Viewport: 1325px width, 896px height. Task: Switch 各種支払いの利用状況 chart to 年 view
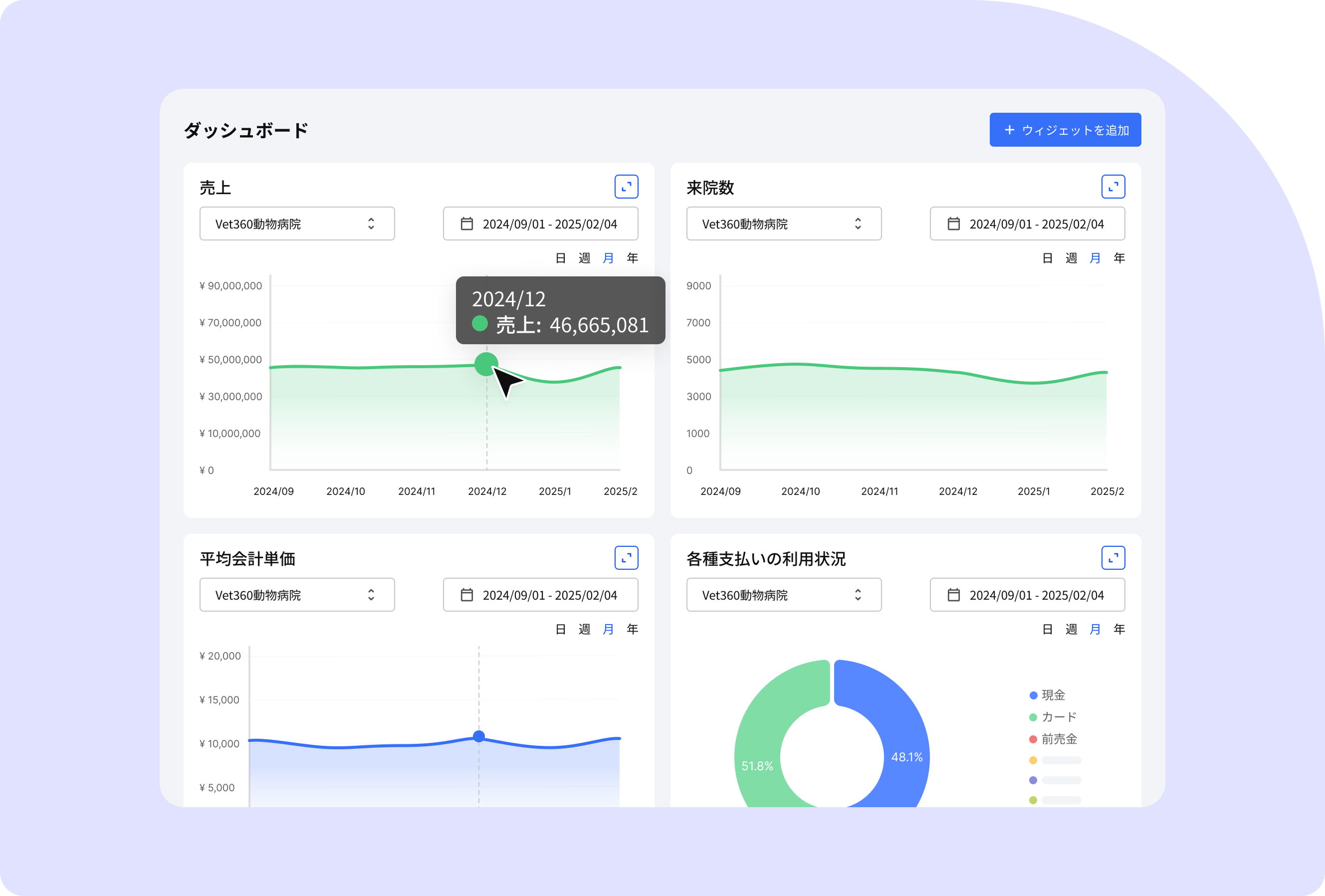click(x=1119, y=629)
